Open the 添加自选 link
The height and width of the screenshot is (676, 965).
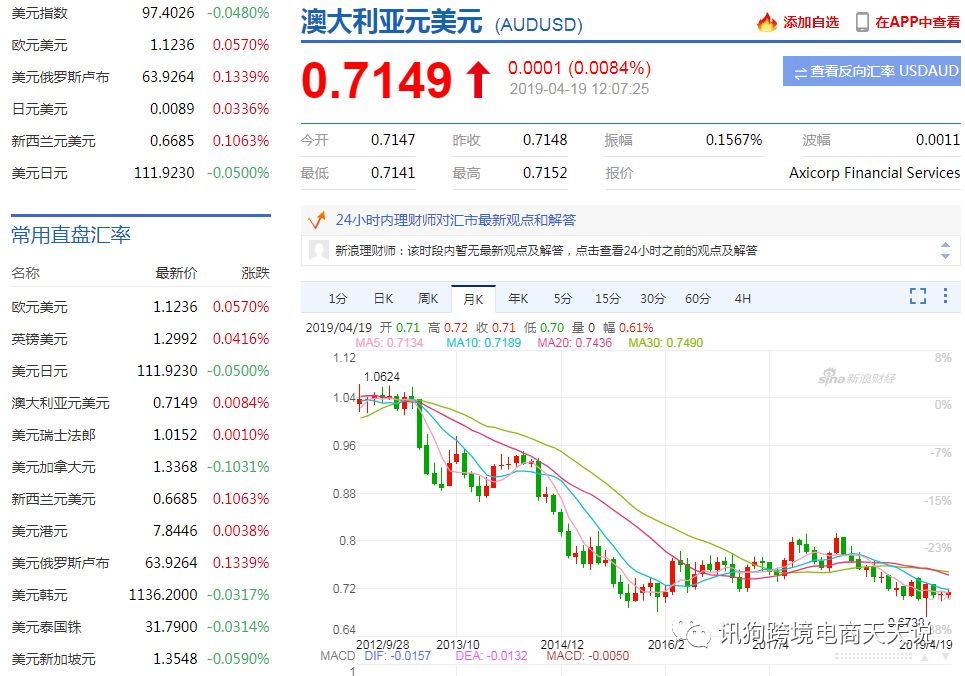(810, 22)
